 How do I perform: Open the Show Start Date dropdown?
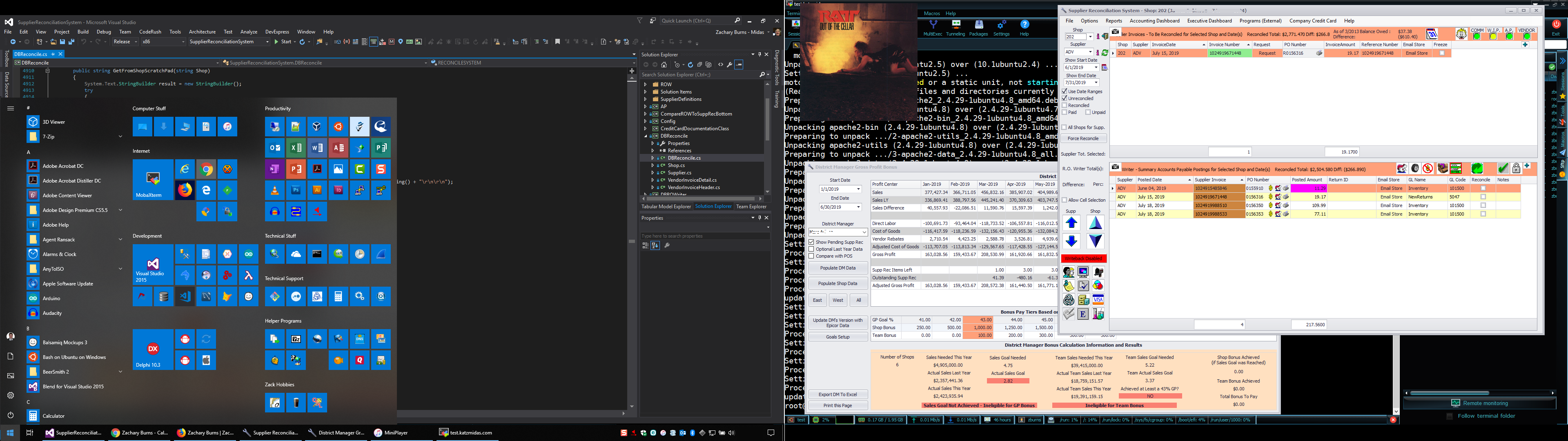1096,67
